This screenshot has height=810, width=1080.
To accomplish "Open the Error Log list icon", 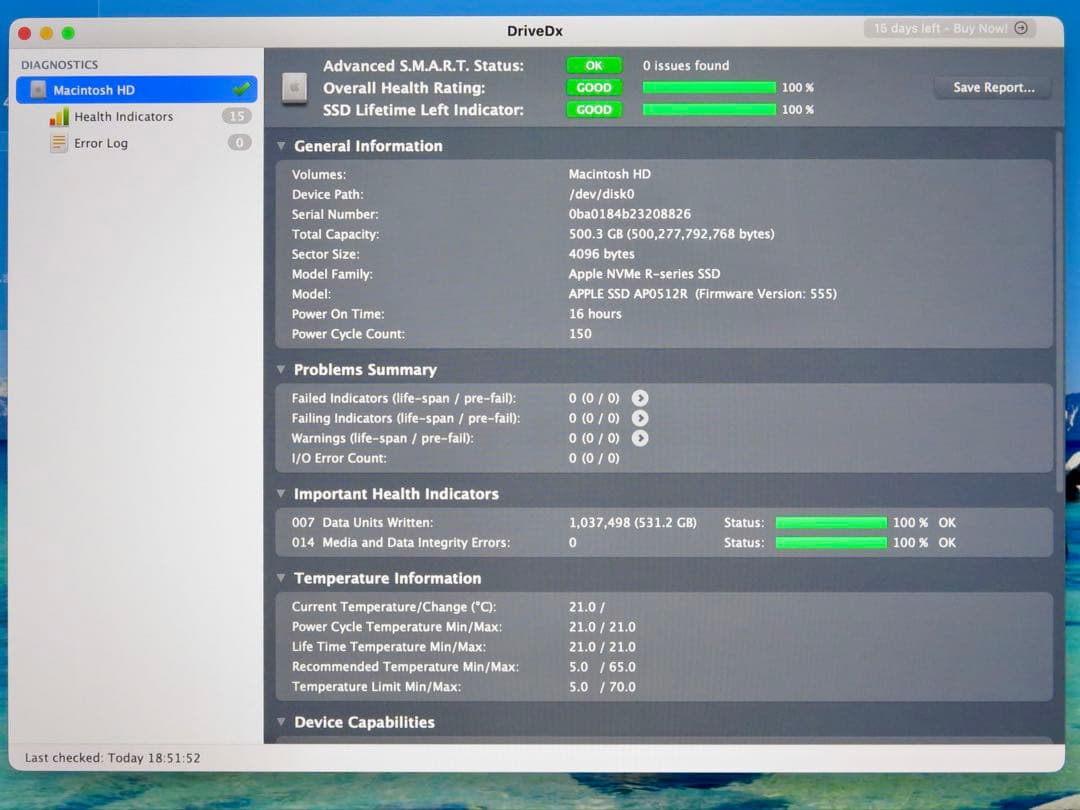I will [60, 143].
